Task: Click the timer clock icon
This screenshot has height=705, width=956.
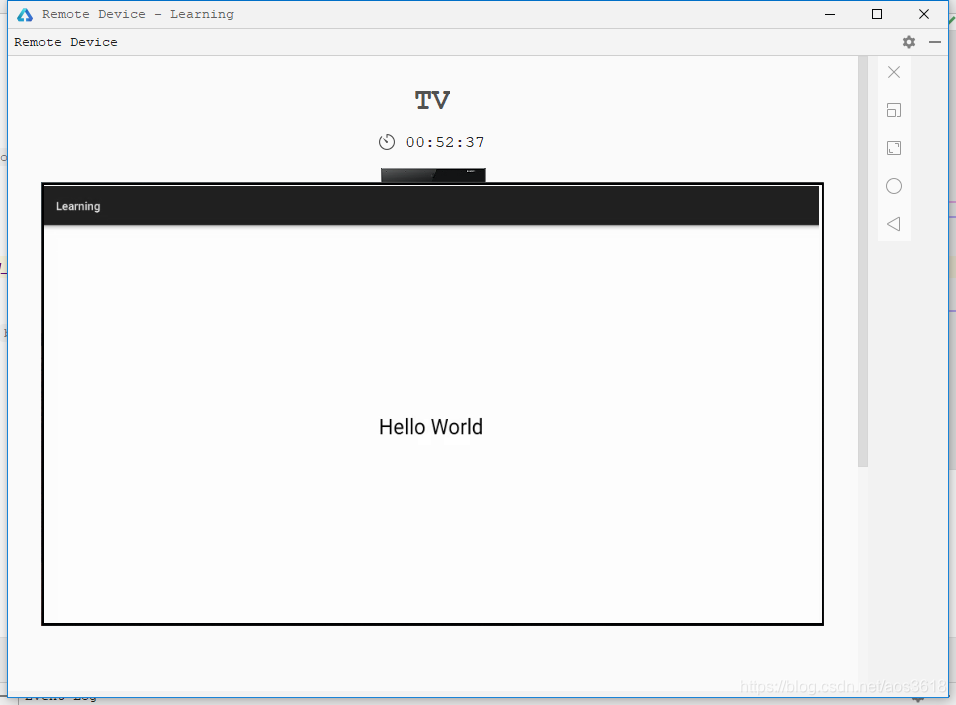Action: [387, 142]
